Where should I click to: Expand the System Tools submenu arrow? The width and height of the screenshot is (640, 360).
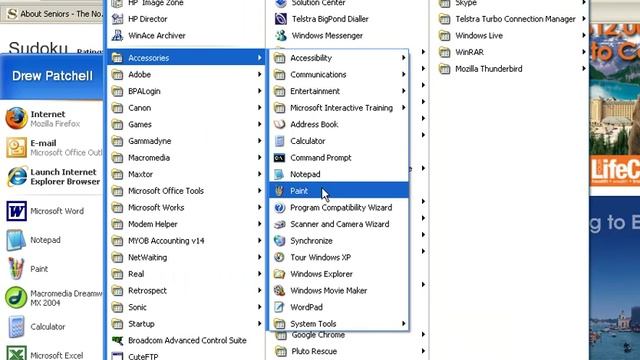tap(403, 324)
